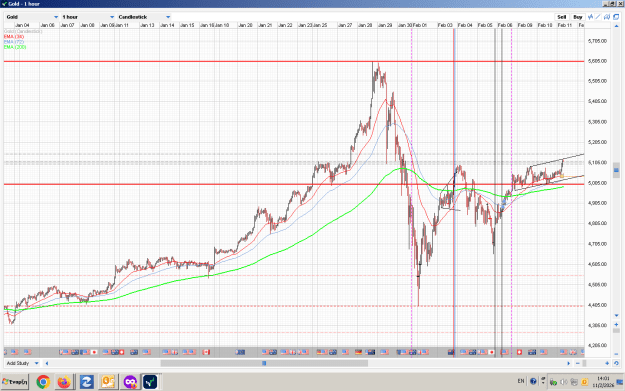Open Google Chrome from the taskbar

43,382
